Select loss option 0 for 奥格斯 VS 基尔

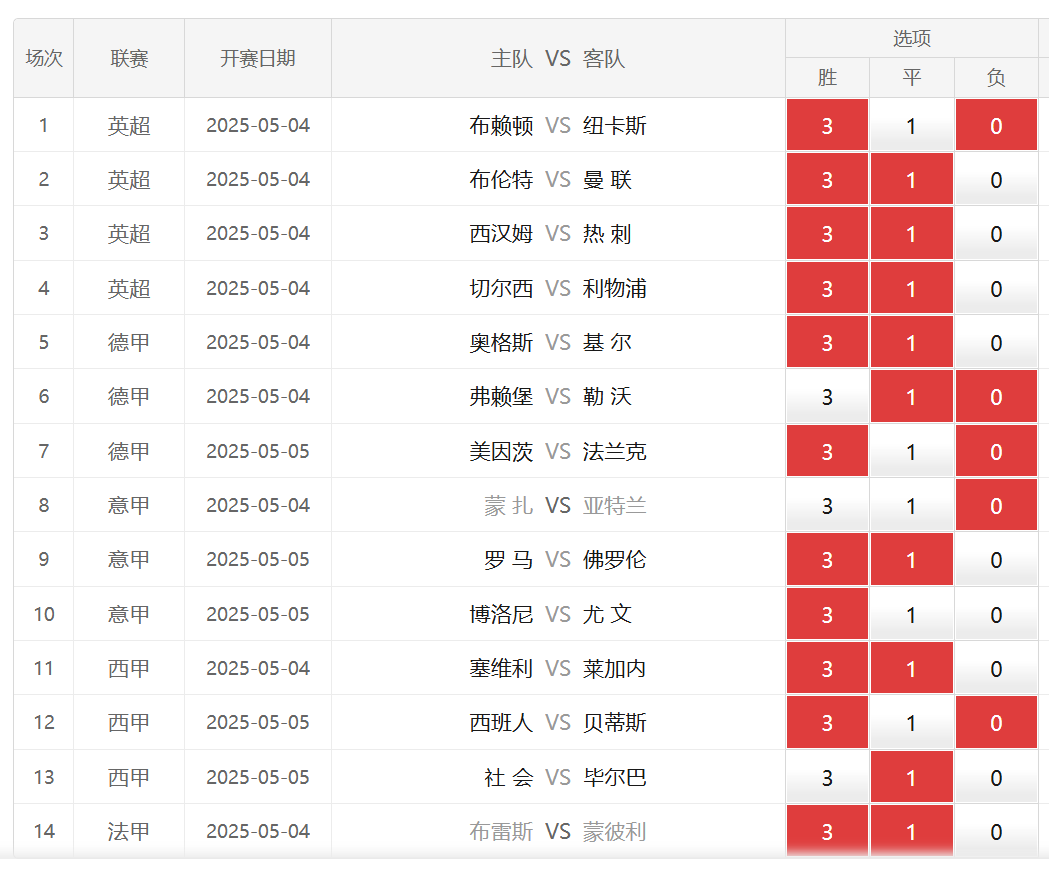[x=996, y=343]
